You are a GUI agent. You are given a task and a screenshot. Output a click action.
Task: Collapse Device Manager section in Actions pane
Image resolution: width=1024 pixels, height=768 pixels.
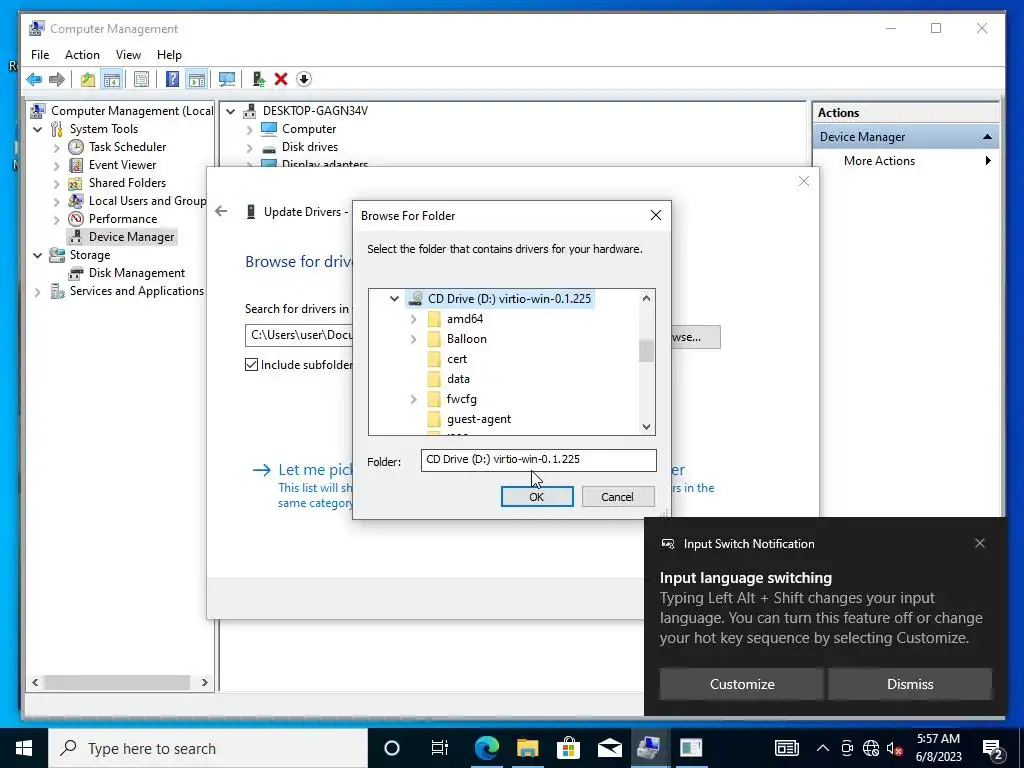987,136
